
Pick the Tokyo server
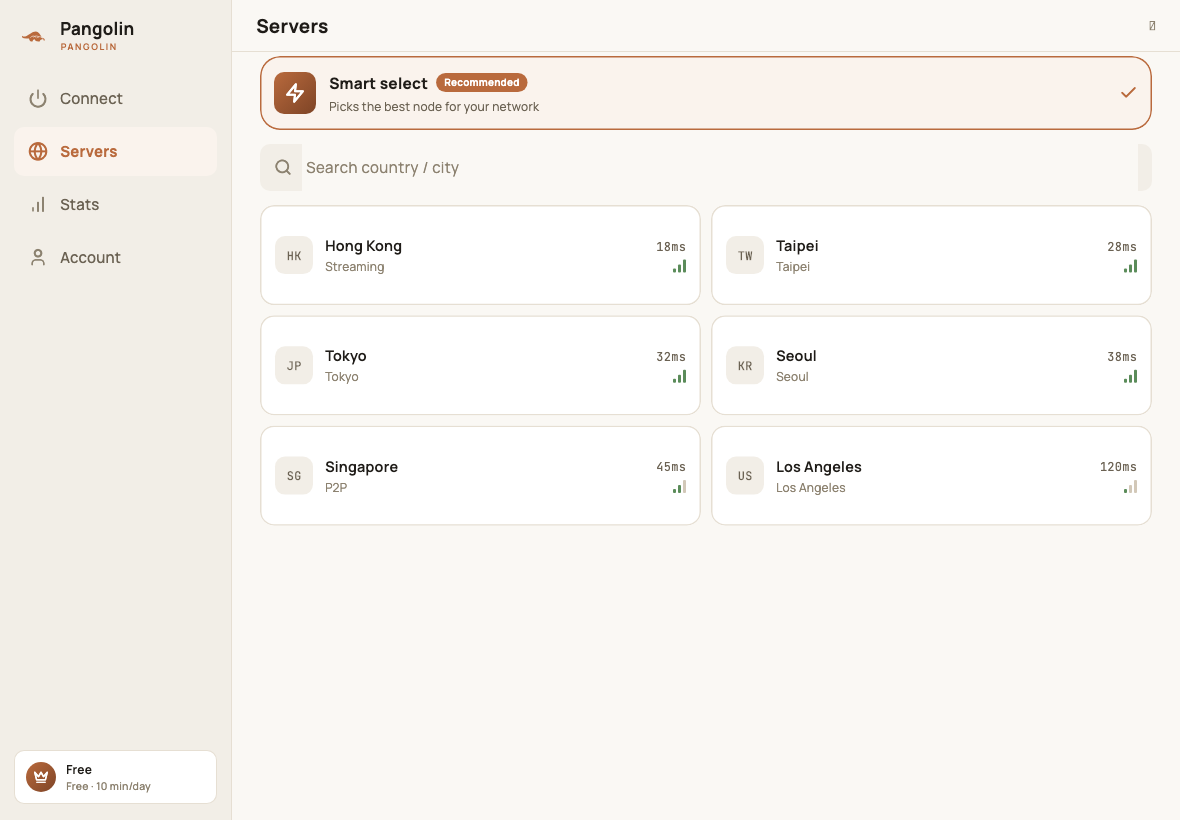[x=480, y=366]
